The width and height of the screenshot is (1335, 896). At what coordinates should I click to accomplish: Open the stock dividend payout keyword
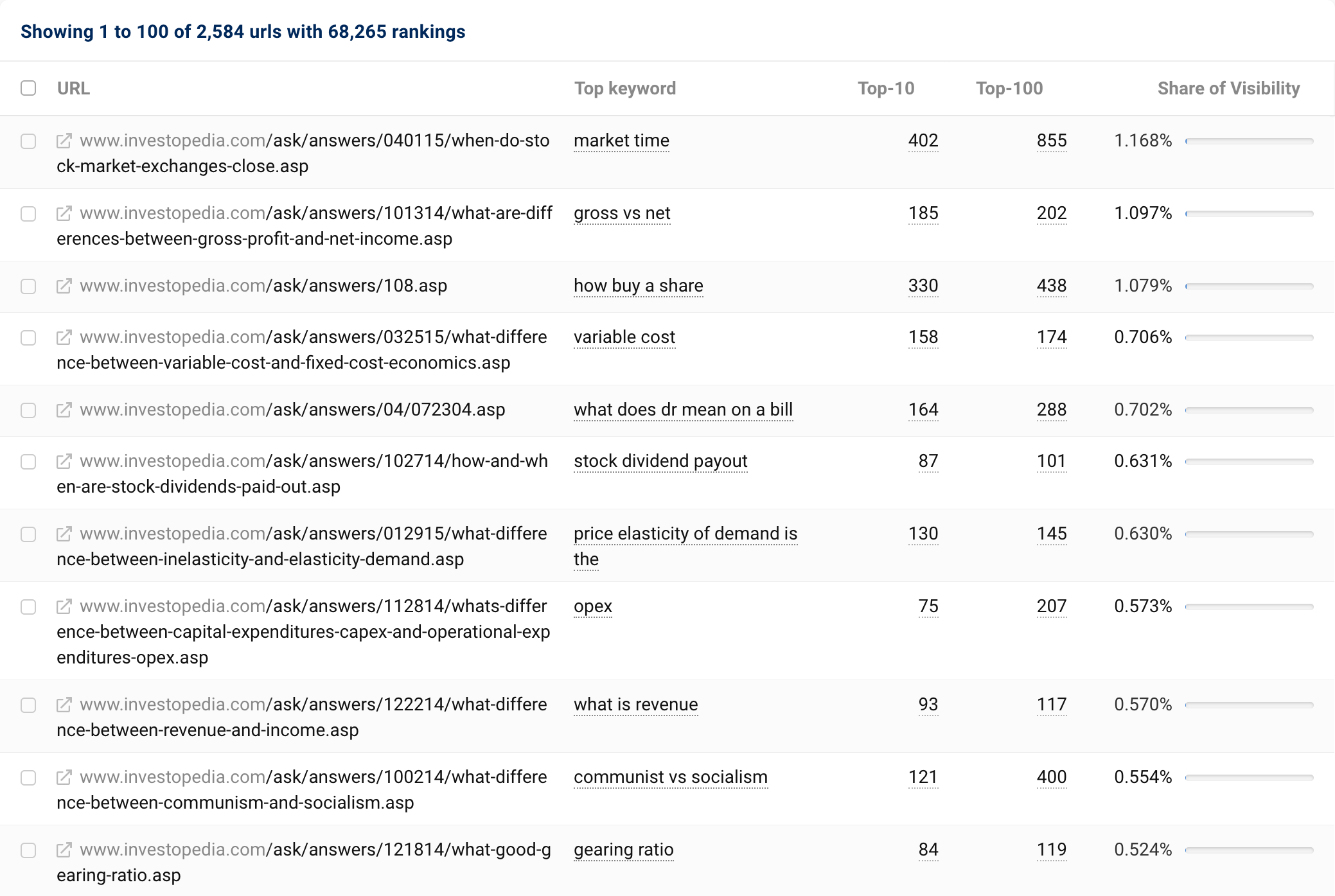point(660,461)
